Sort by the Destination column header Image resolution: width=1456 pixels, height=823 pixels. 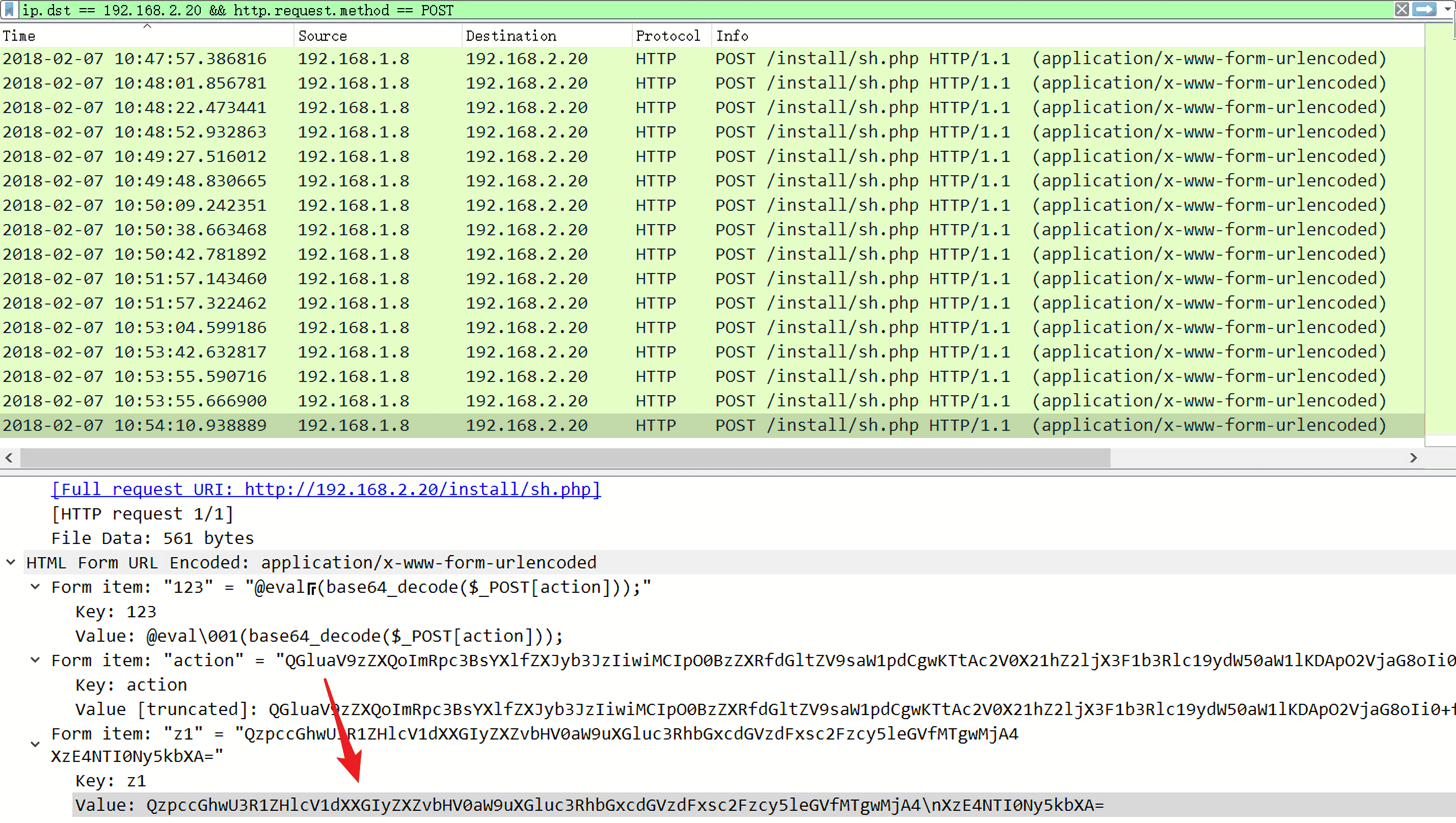[x=546, y=36]
